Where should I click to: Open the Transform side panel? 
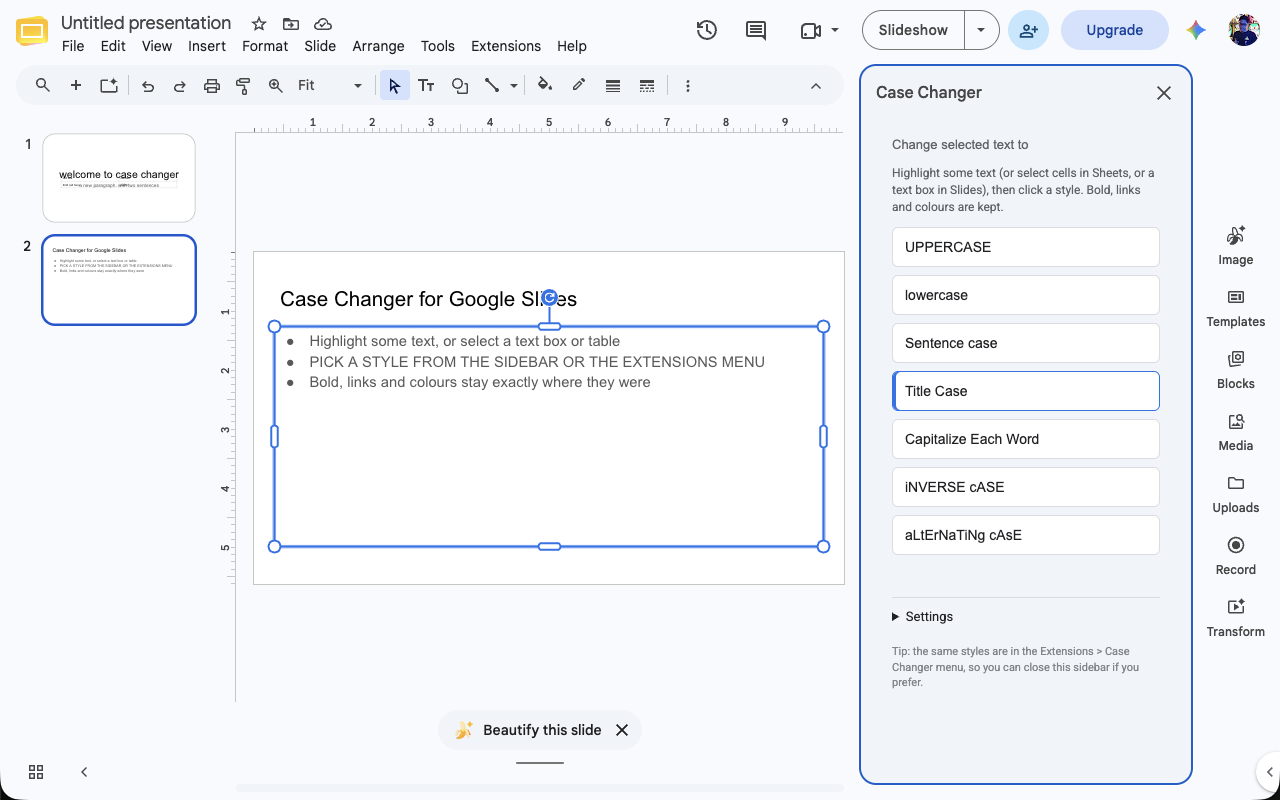pyautogui.click(x=1236, y=618)
